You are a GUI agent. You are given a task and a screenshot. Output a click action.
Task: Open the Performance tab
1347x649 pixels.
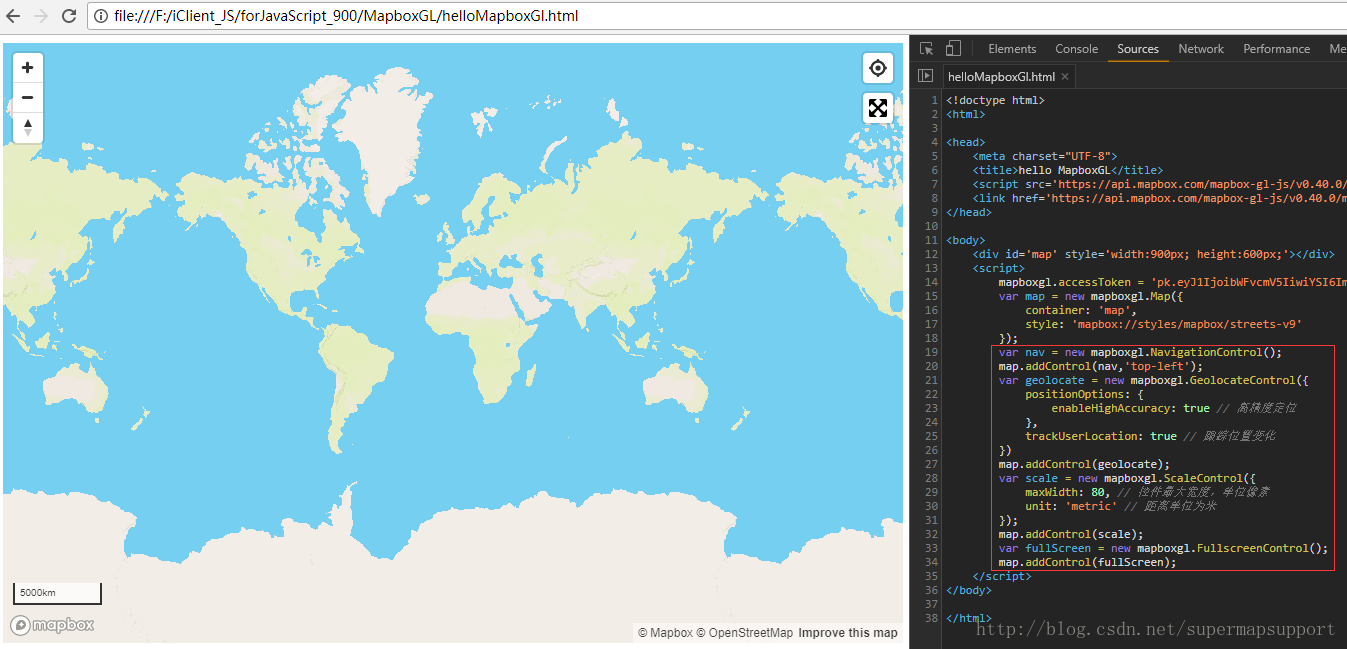(x=1277, y=49)
